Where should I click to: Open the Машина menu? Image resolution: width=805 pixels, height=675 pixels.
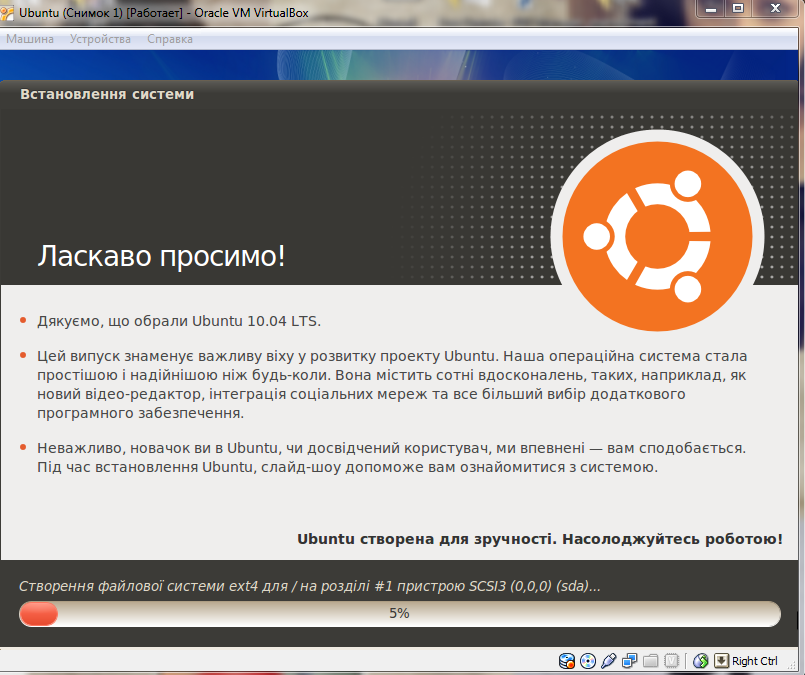pyautogui.click(x=30, y=39)
